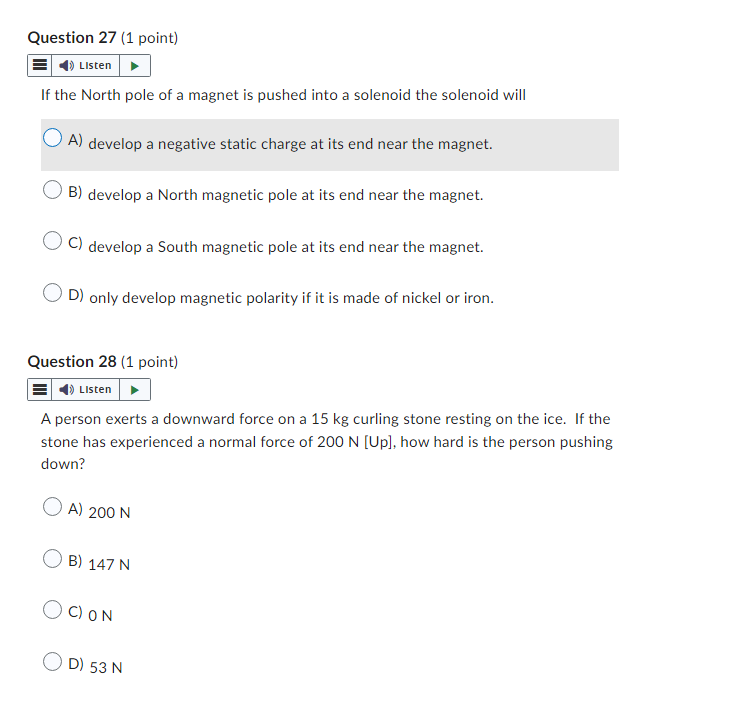Open the ReadSpeaker menu icon for Question 27

click(38, 66)
